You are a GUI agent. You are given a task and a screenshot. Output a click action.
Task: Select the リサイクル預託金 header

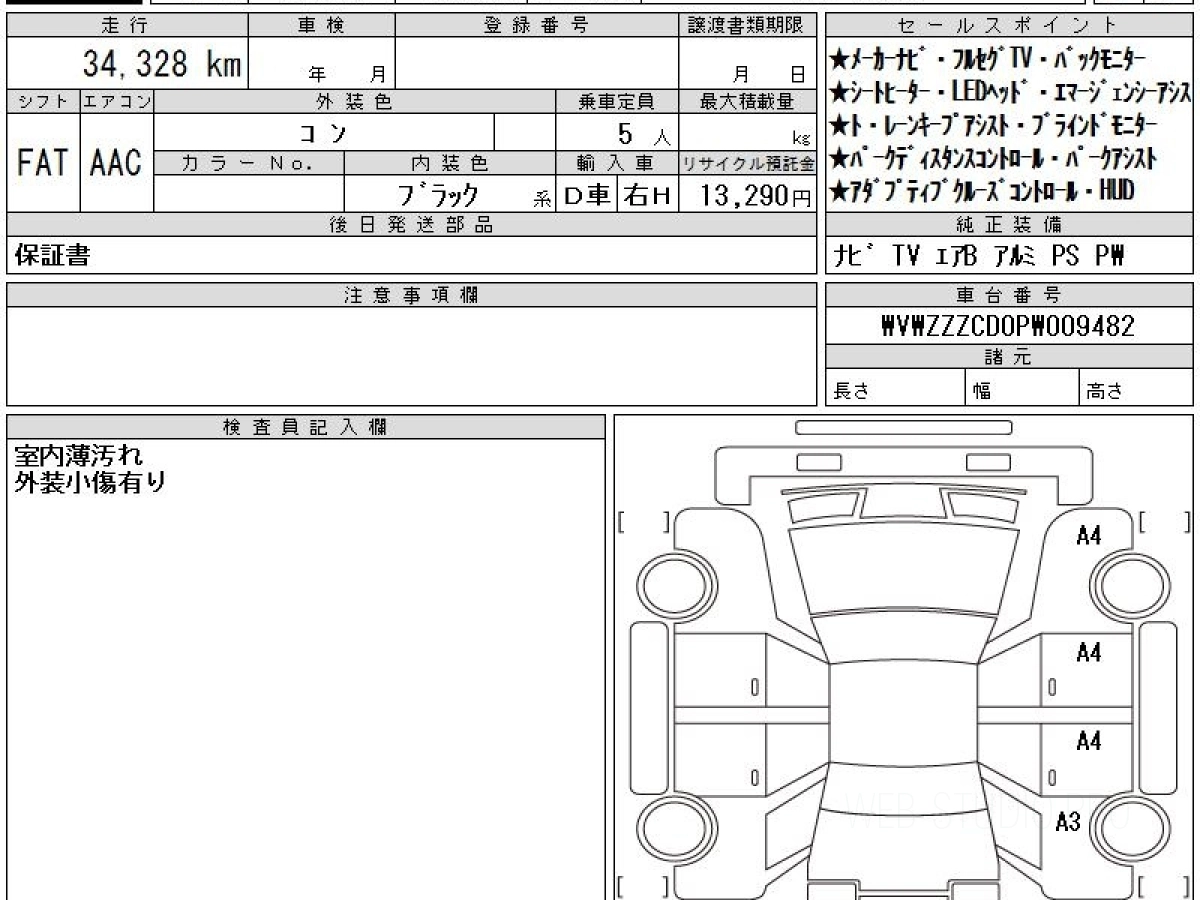747,163
